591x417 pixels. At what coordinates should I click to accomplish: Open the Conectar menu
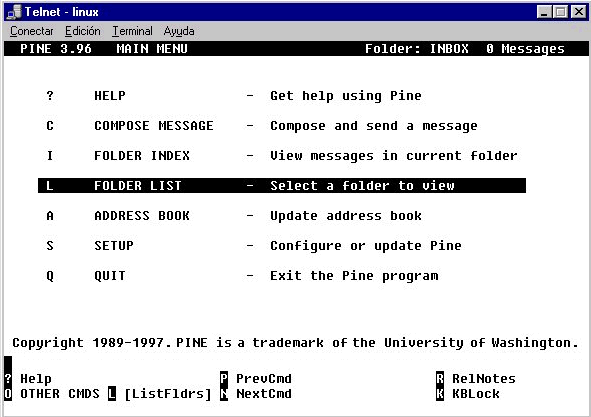click(x=32, y=31)
